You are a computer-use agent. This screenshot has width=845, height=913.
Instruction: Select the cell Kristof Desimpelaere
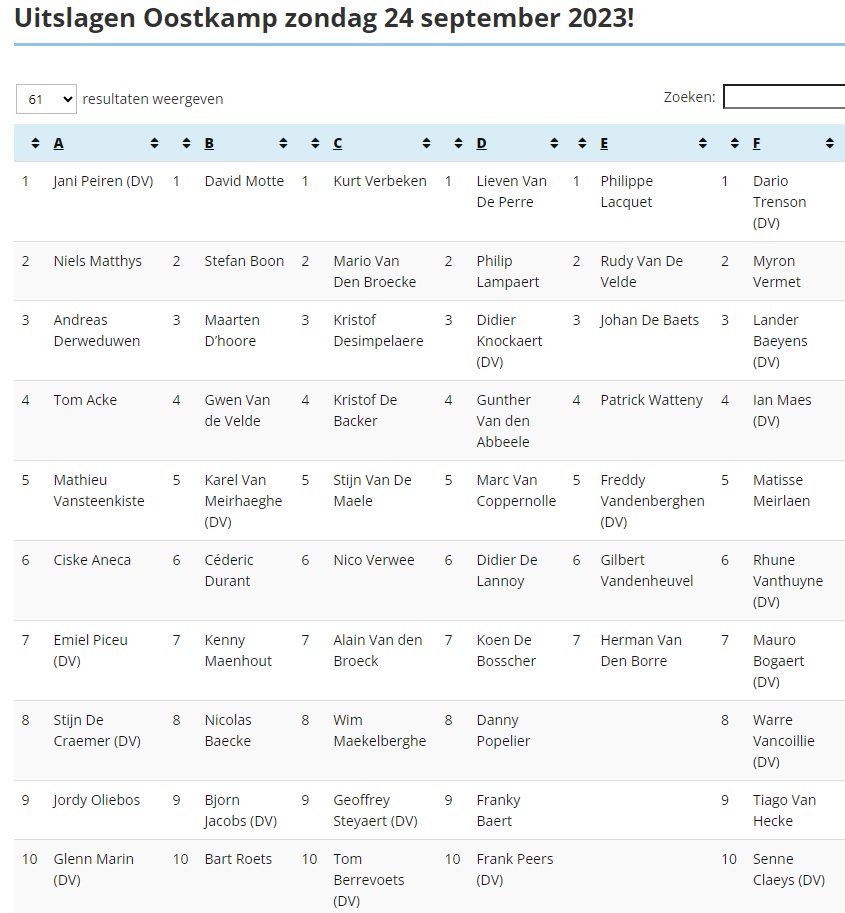coord(378,330)
